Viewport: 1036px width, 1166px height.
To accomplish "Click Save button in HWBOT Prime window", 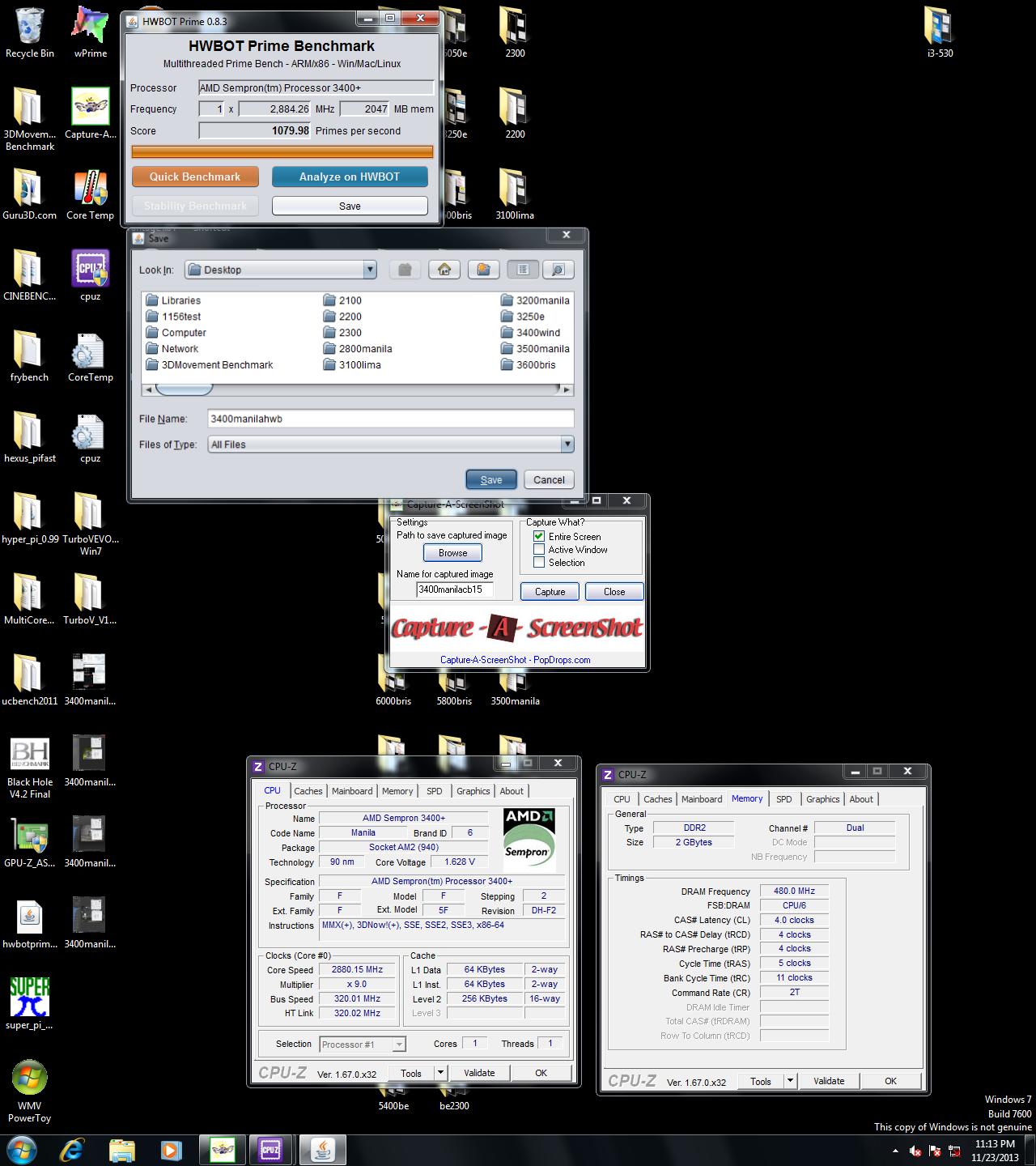I will (350, 206).
